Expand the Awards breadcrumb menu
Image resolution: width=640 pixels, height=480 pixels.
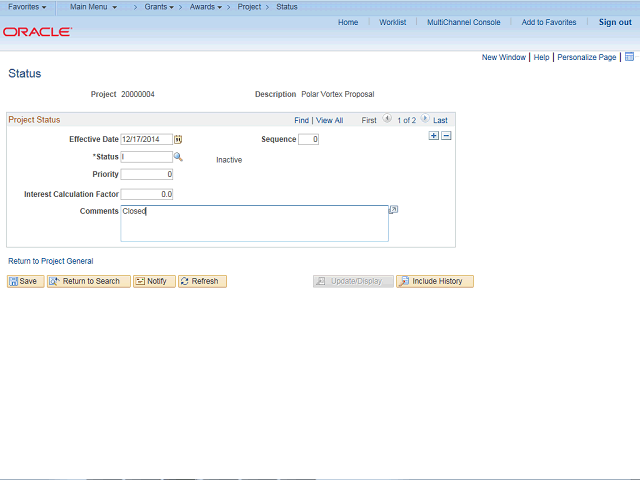click(x=206, y=7)
